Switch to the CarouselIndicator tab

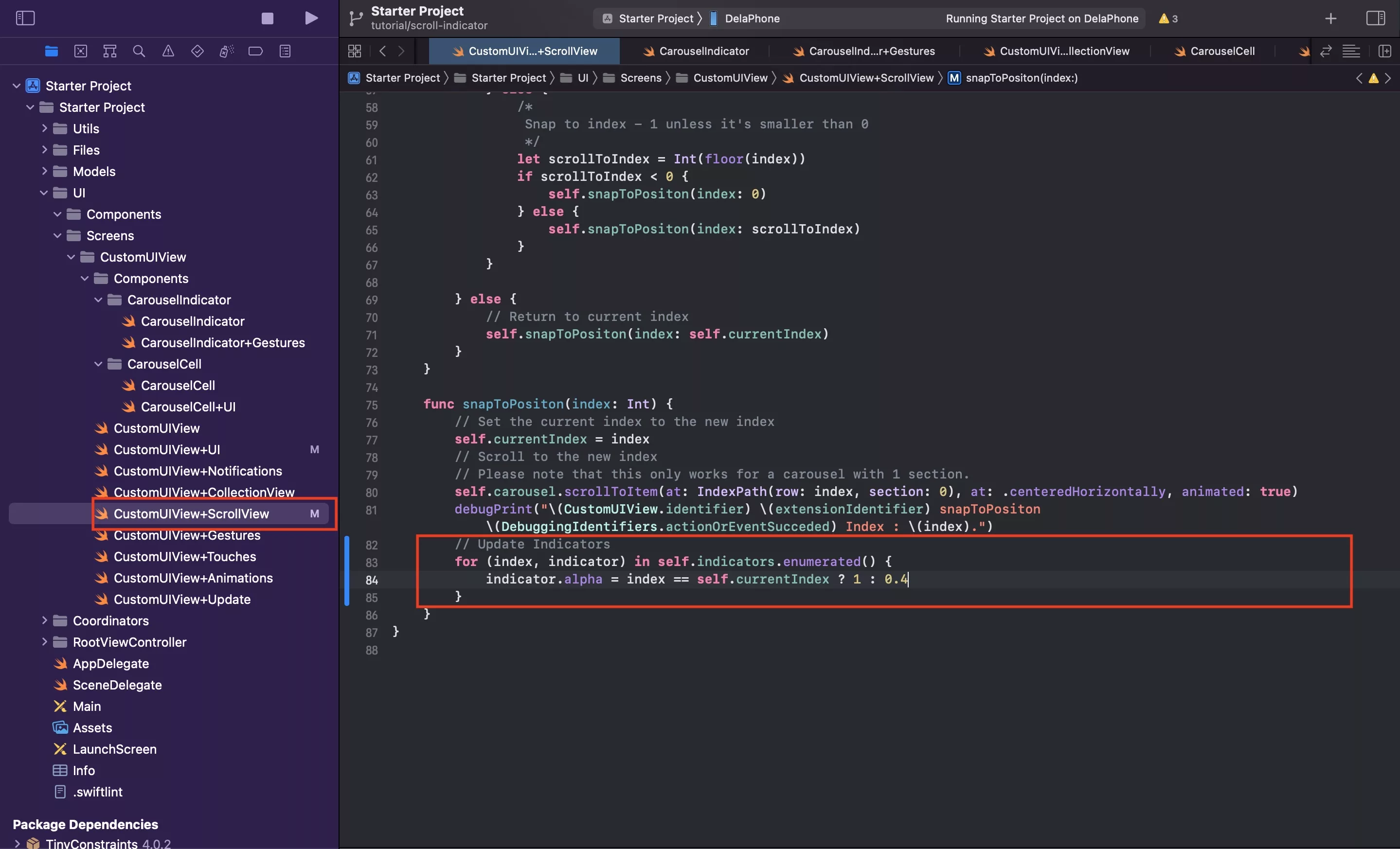click(696, 51)
